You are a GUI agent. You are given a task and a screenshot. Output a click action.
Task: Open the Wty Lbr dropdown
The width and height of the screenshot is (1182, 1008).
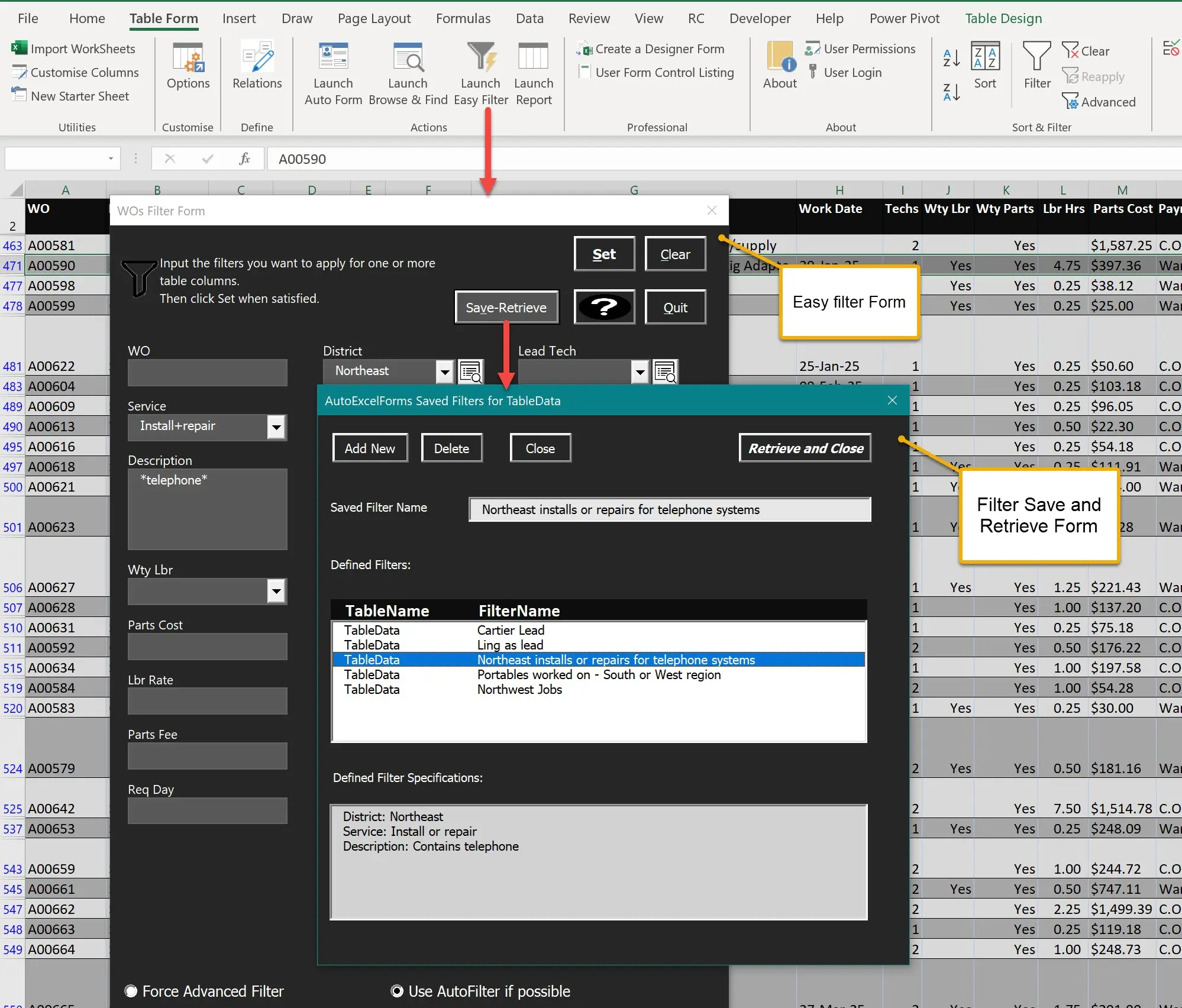(x=276, y=591)
